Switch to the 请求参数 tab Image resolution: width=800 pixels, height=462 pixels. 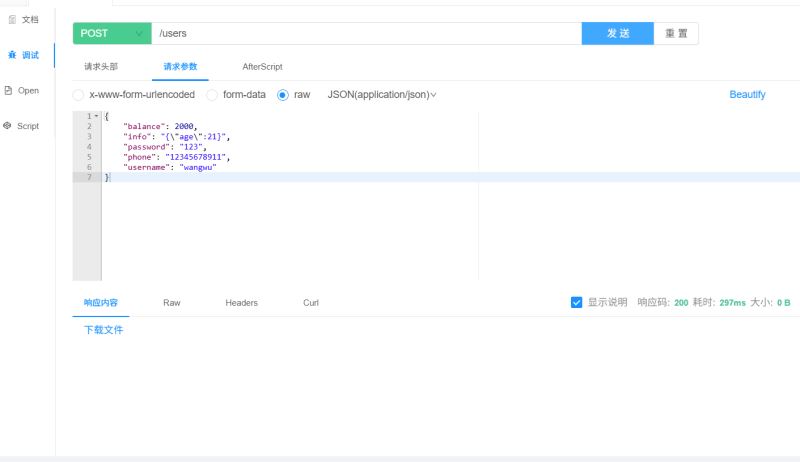[x=180, y=66]
